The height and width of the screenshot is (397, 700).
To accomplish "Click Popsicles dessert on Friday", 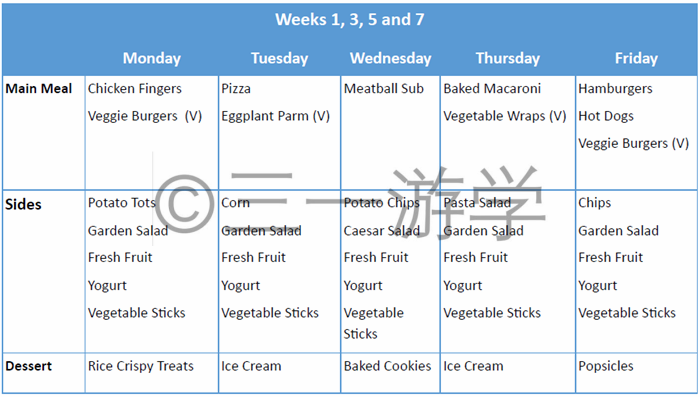I will pos(606,366).
